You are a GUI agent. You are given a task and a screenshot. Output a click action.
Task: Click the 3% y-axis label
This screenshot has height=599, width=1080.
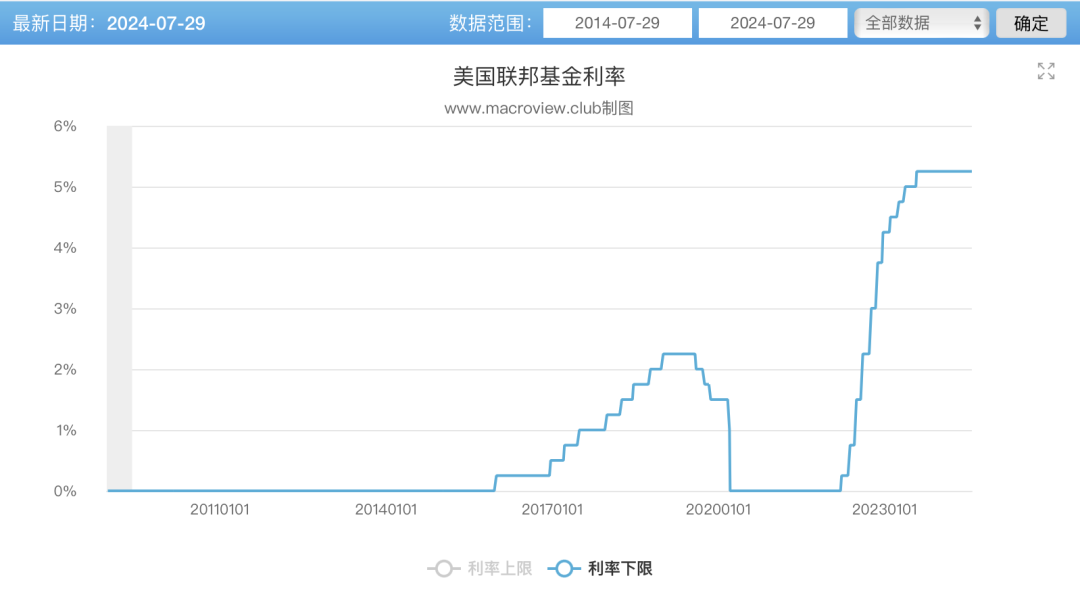65,308
